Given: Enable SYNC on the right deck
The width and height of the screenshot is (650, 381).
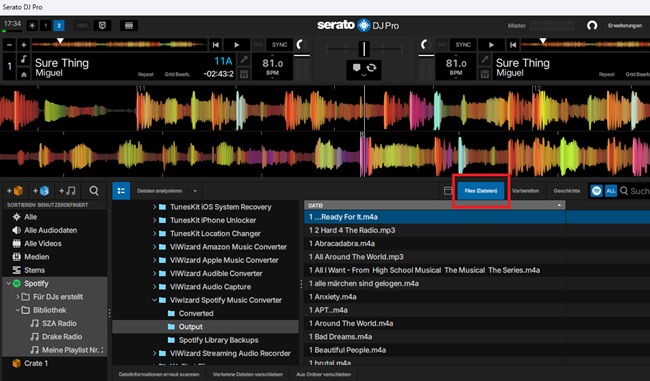Looking at the screenshot, I should [x=463, y=45].
